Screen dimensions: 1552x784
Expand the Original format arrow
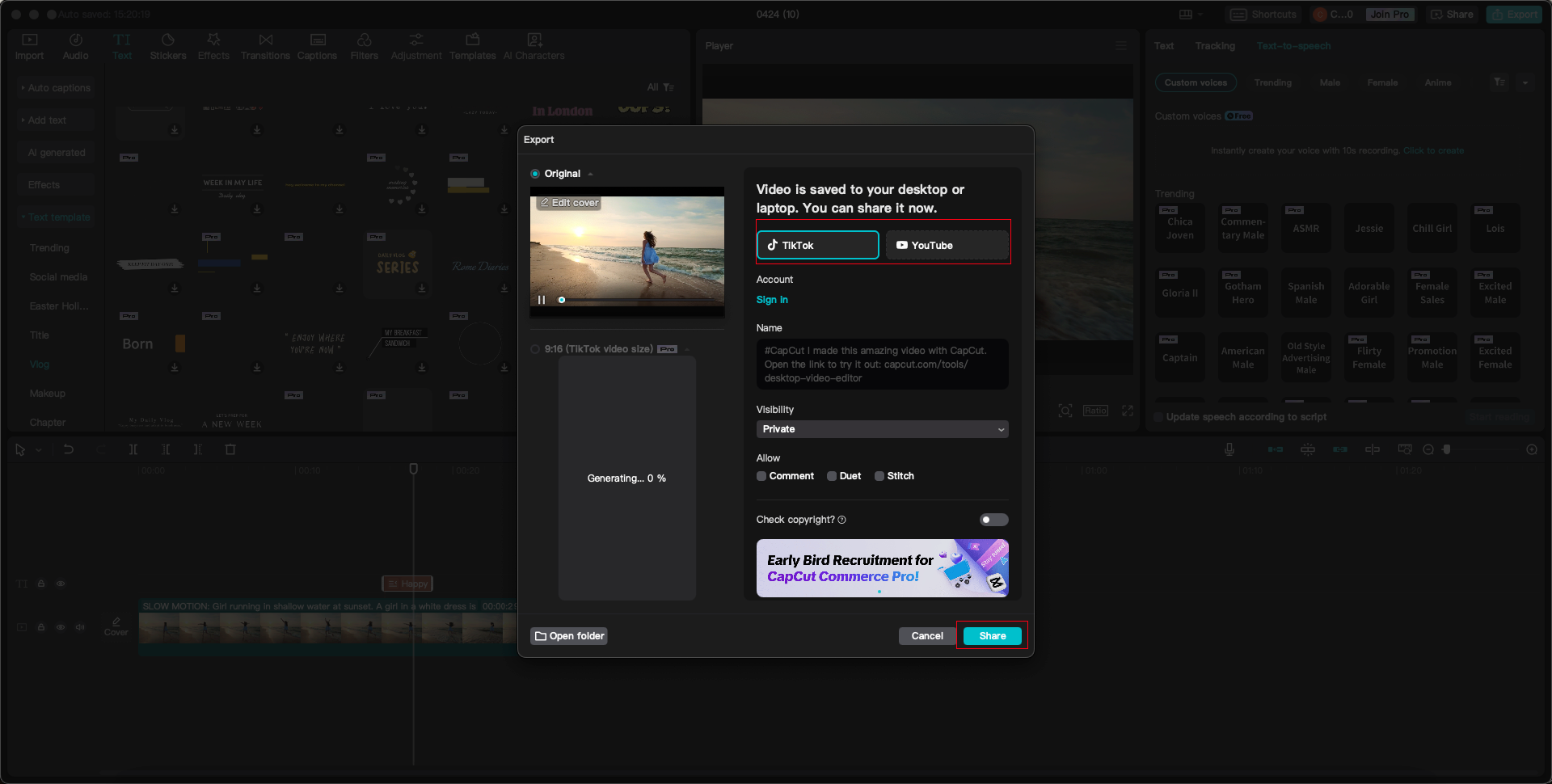click(591, 175)
